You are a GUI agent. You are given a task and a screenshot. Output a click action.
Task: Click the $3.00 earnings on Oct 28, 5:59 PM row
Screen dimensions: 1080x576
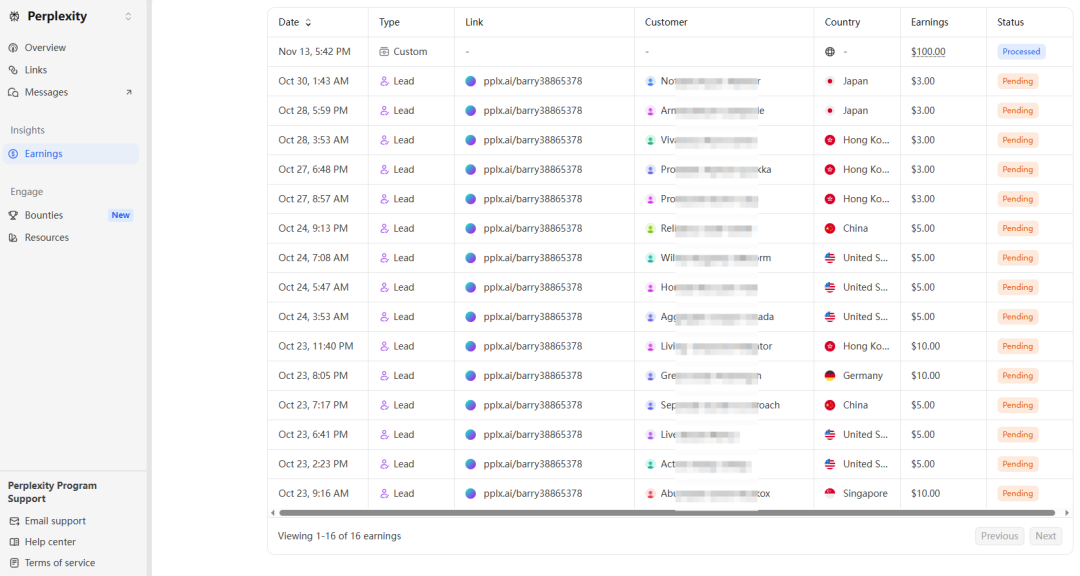(922, 110)
